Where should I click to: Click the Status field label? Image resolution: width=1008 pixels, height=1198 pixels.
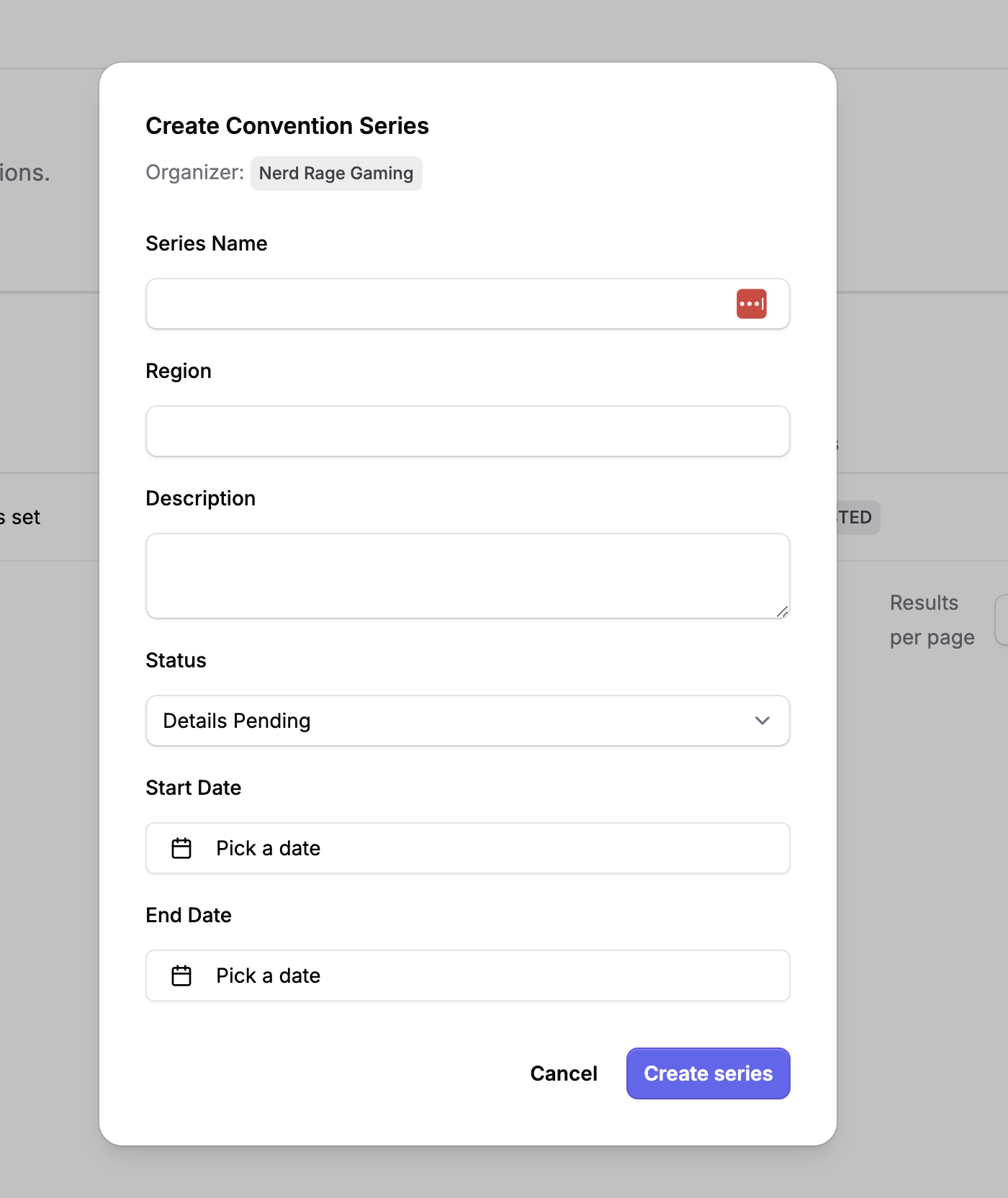[x=176, y=660]
